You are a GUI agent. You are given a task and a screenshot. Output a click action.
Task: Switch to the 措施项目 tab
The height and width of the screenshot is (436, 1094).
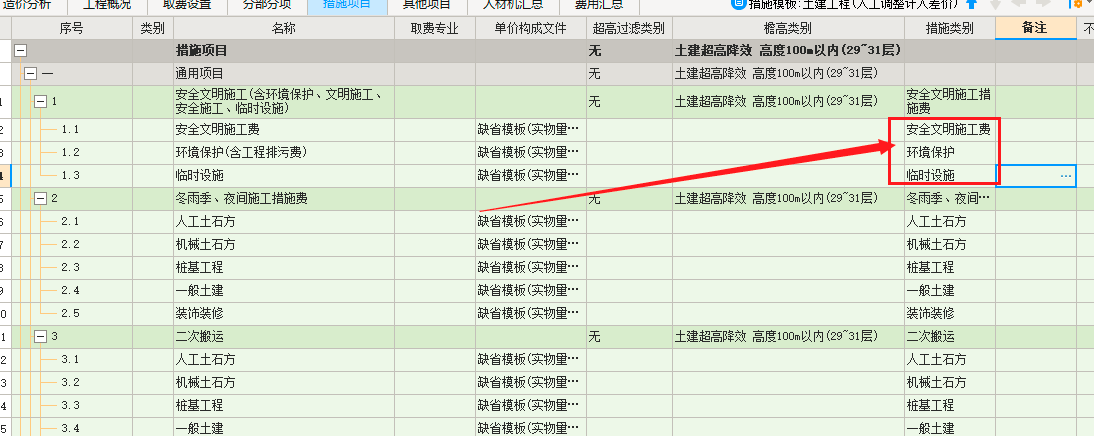tap(347, 6)
